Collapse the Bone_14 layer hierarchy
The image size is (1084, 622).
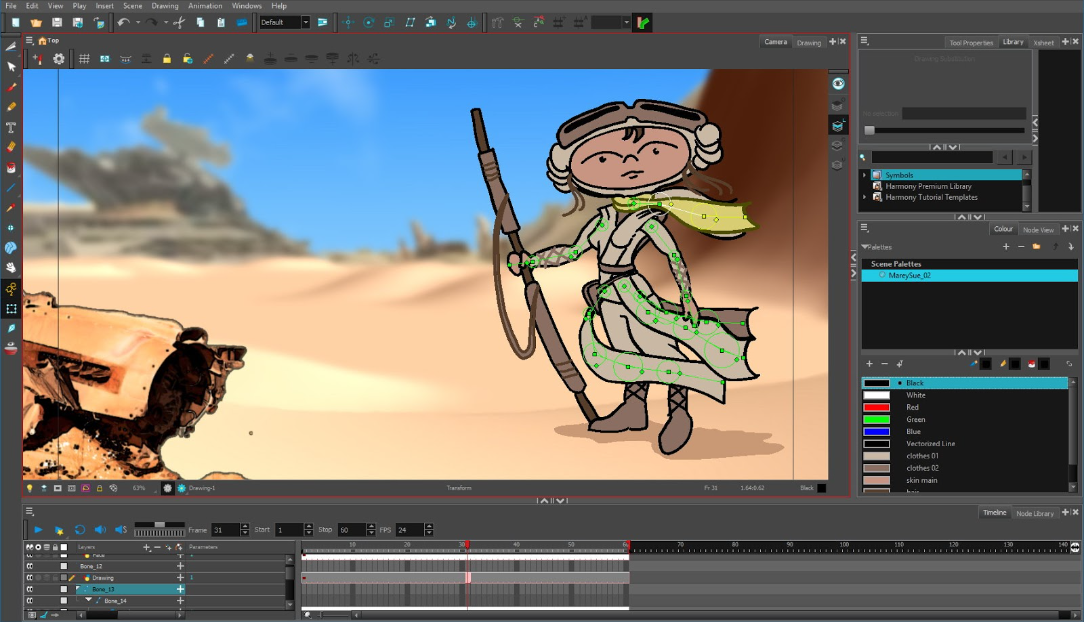(x=88, y=601)
